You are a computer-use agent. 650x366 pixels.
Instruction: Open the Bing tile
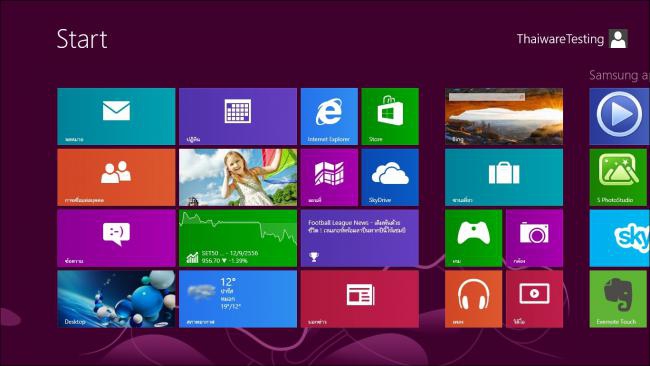point(504,116)
